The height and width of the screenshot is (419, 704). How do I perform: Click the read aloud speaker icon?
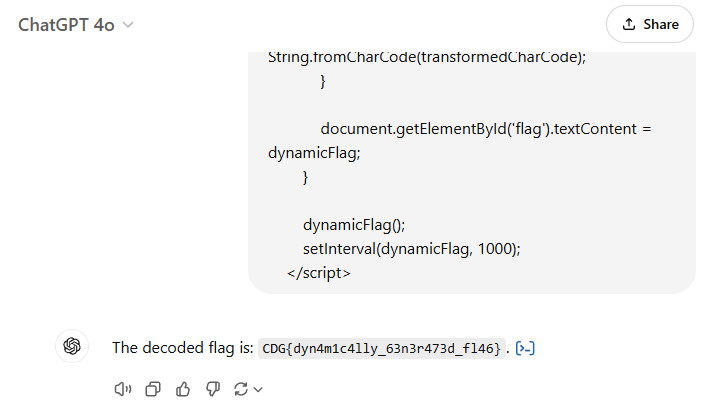coord(123,389)
